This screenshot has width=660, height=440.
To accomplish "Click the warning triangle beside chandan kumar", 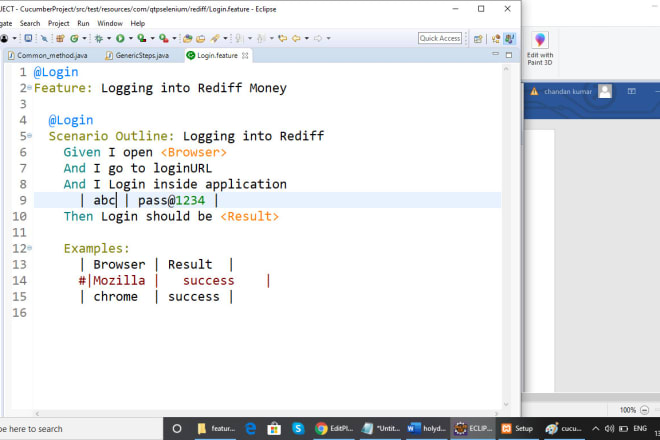I will click(534, 91).
